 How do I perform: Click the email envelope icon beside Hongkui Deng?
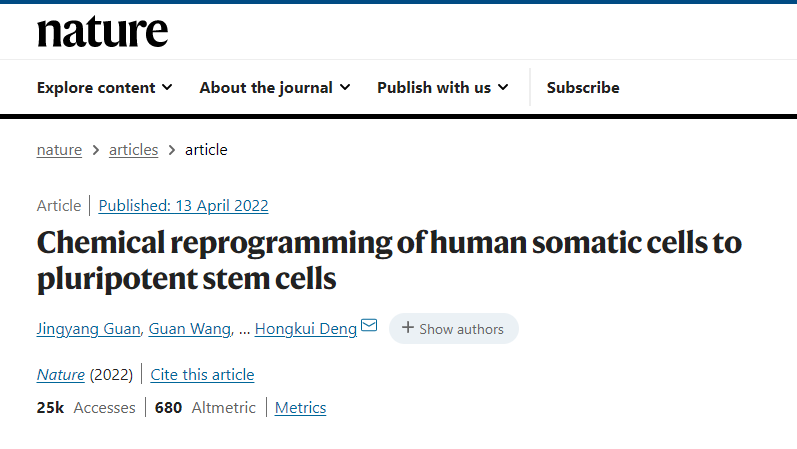click(369, 326)
